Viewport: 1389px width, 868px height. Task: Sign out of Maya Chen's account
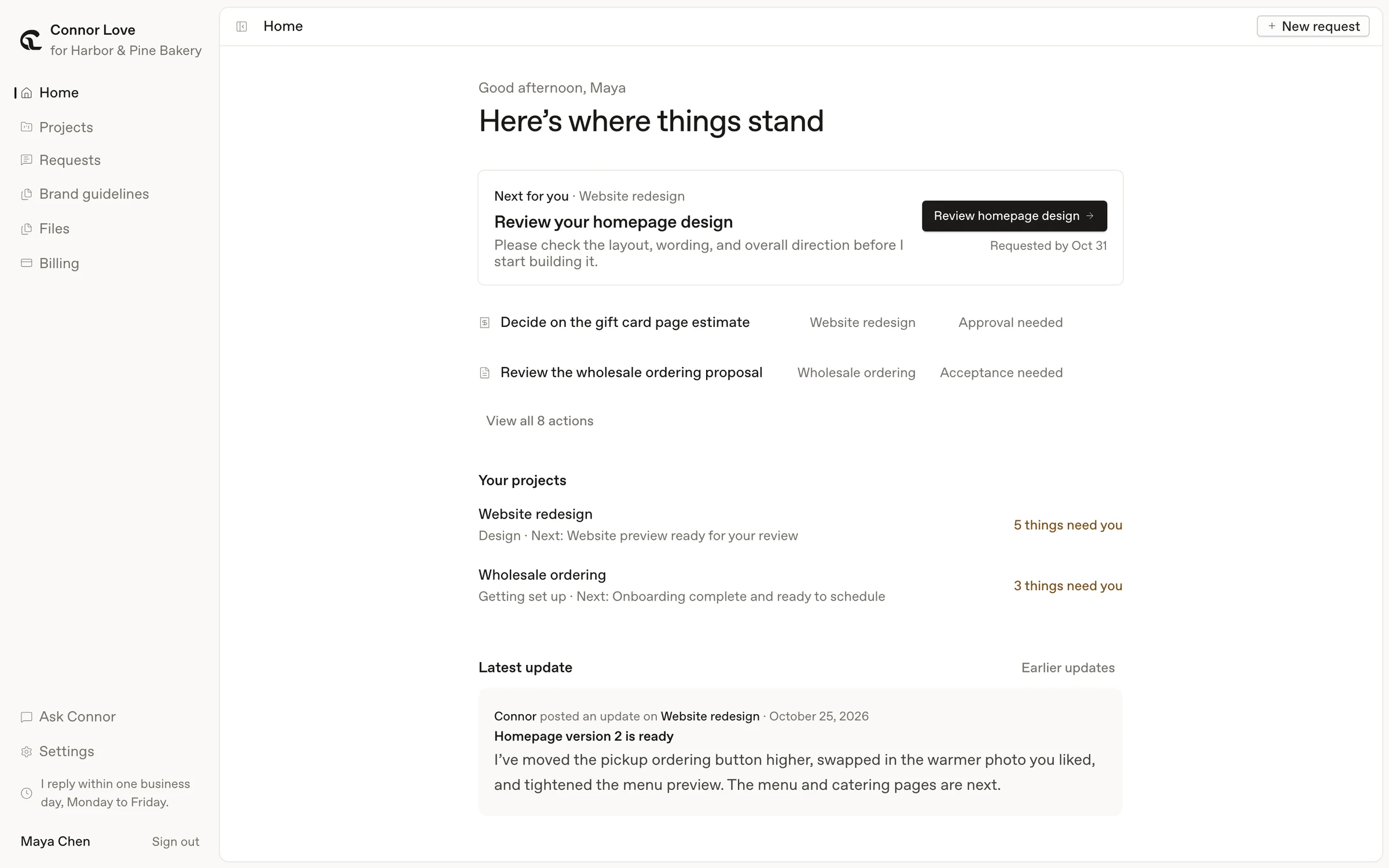coord(175,841)
